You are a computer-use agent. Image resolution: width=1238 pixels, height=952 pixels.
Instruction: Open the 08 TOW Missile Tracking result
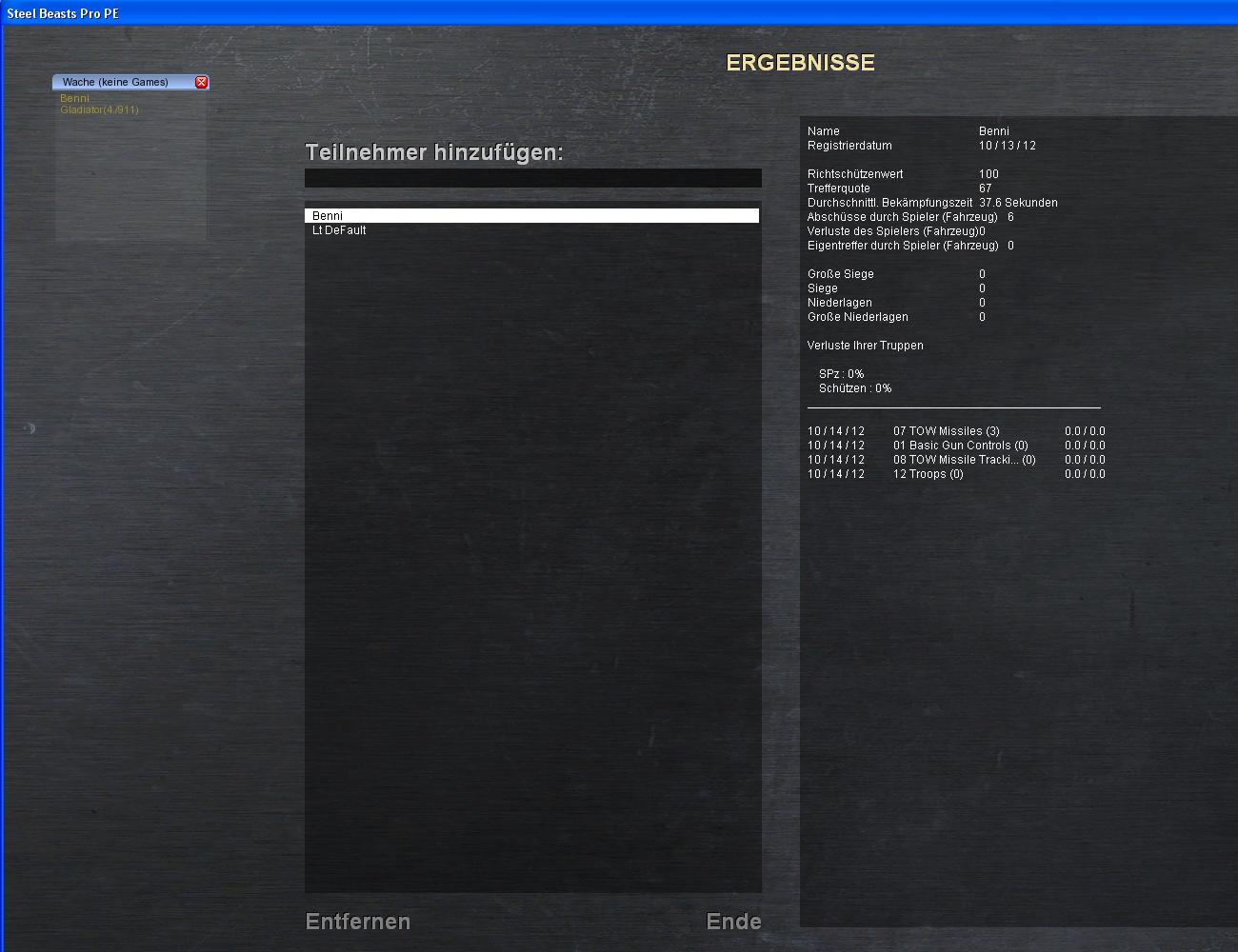(x=964, y=460)
